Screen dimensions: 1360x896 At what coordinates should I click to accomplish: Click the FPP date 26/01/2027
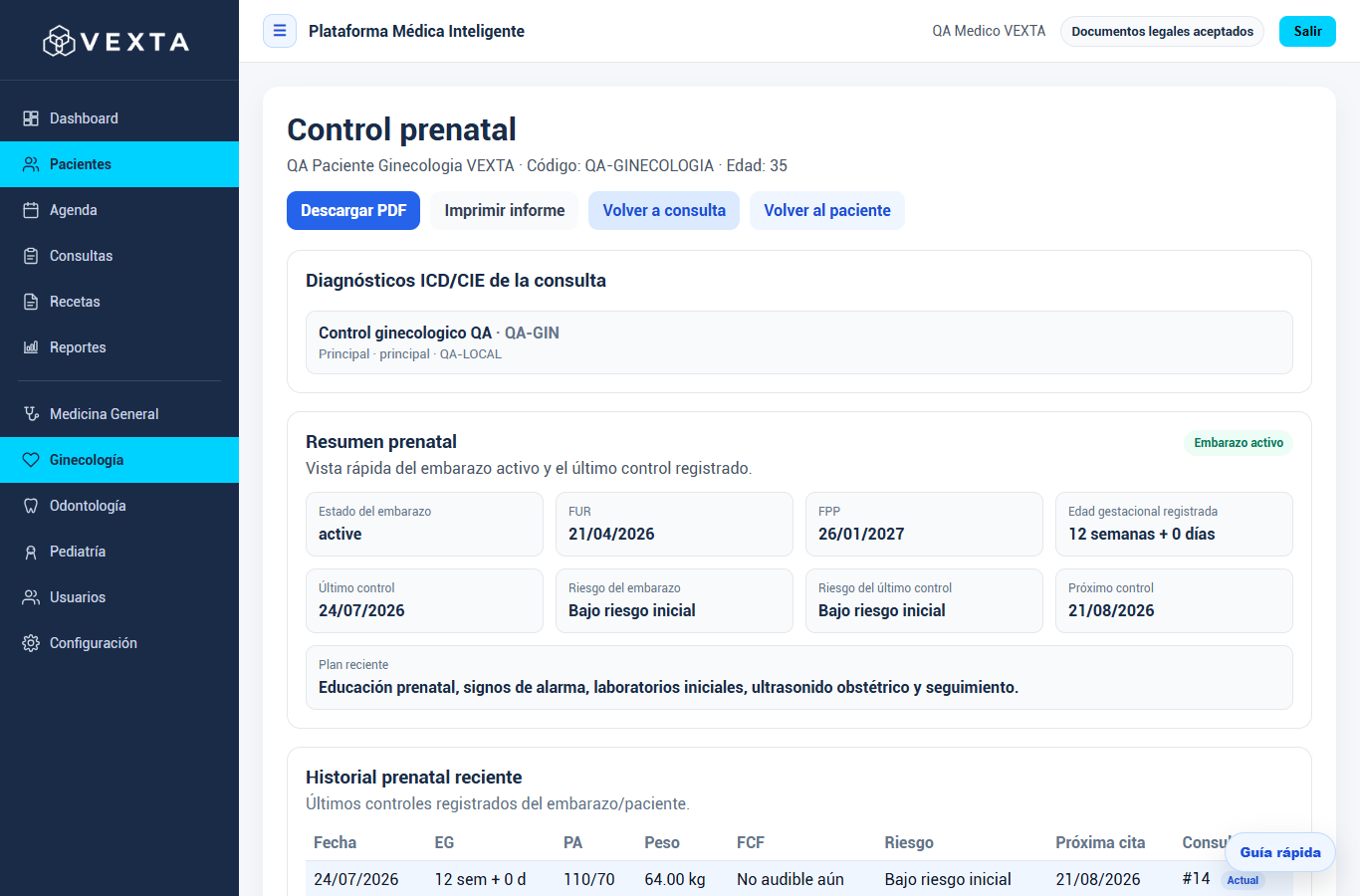861,534
